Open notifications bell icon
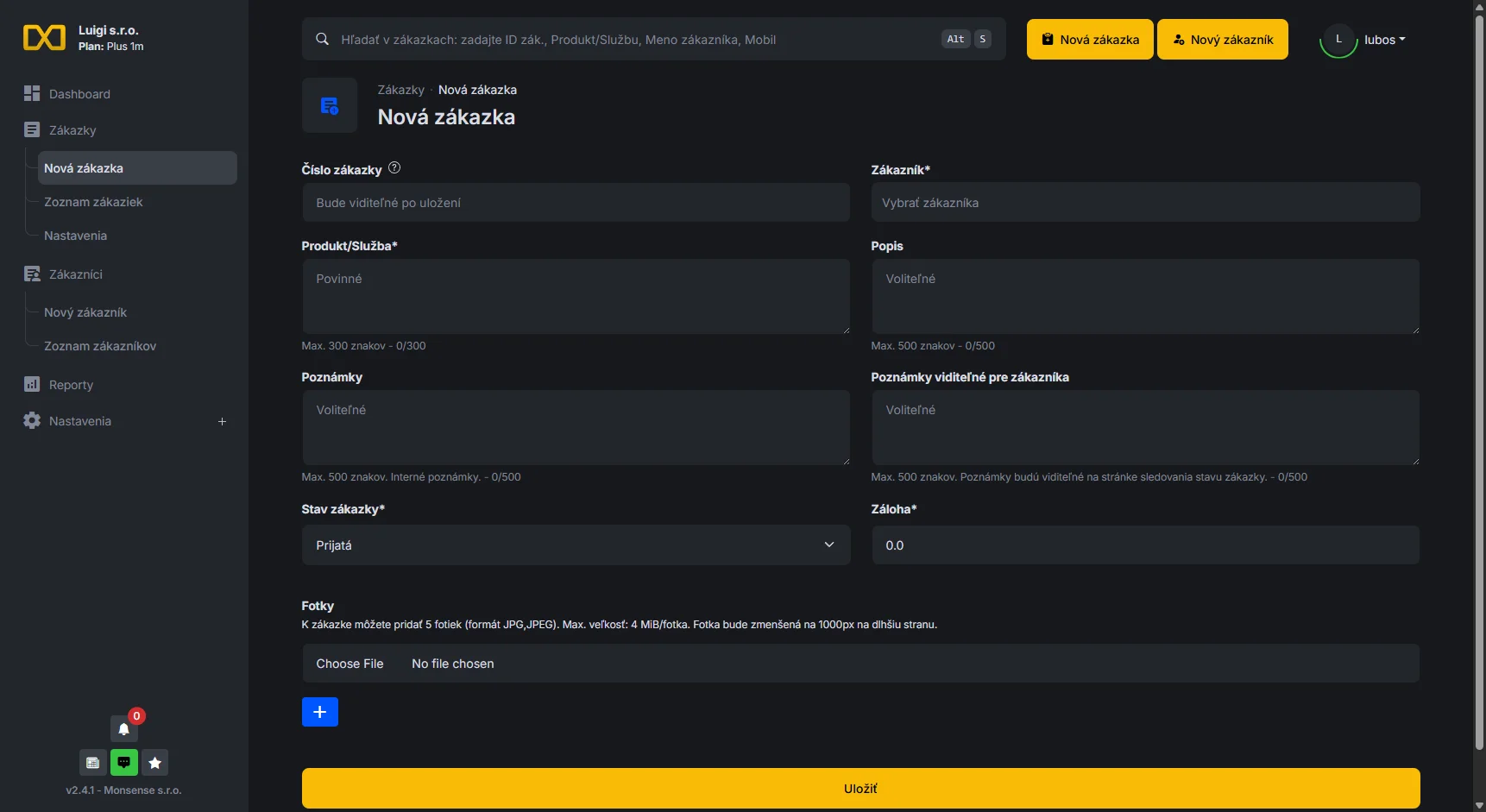 coord(123,729)
